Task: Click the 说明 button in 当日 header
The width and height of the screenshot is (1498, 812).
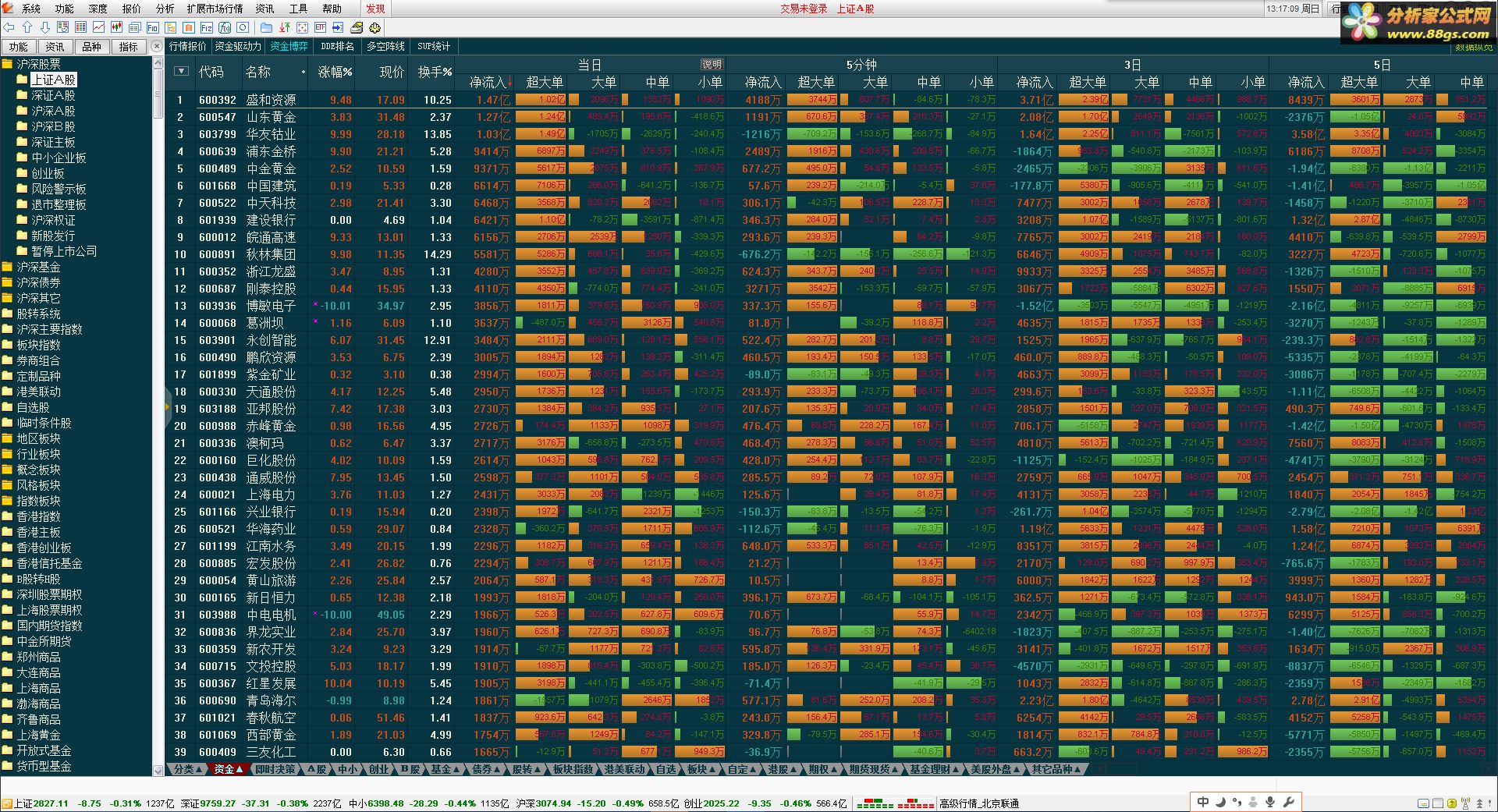Action: pos(712,65)
